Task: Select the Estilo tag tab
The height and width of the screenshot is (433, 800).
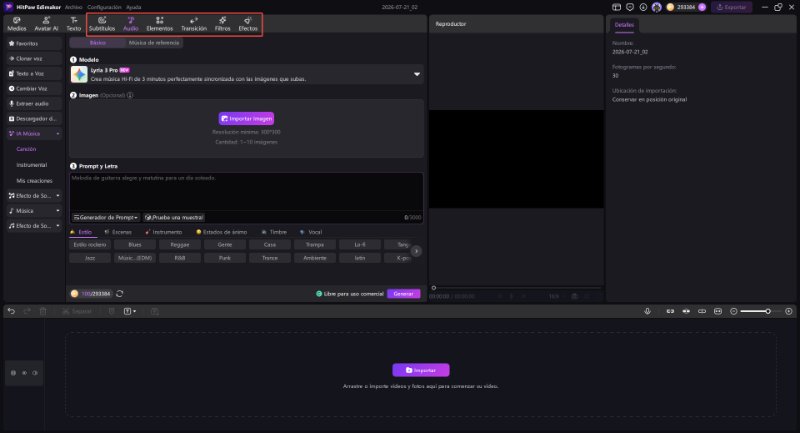Action: coord(82,232)
